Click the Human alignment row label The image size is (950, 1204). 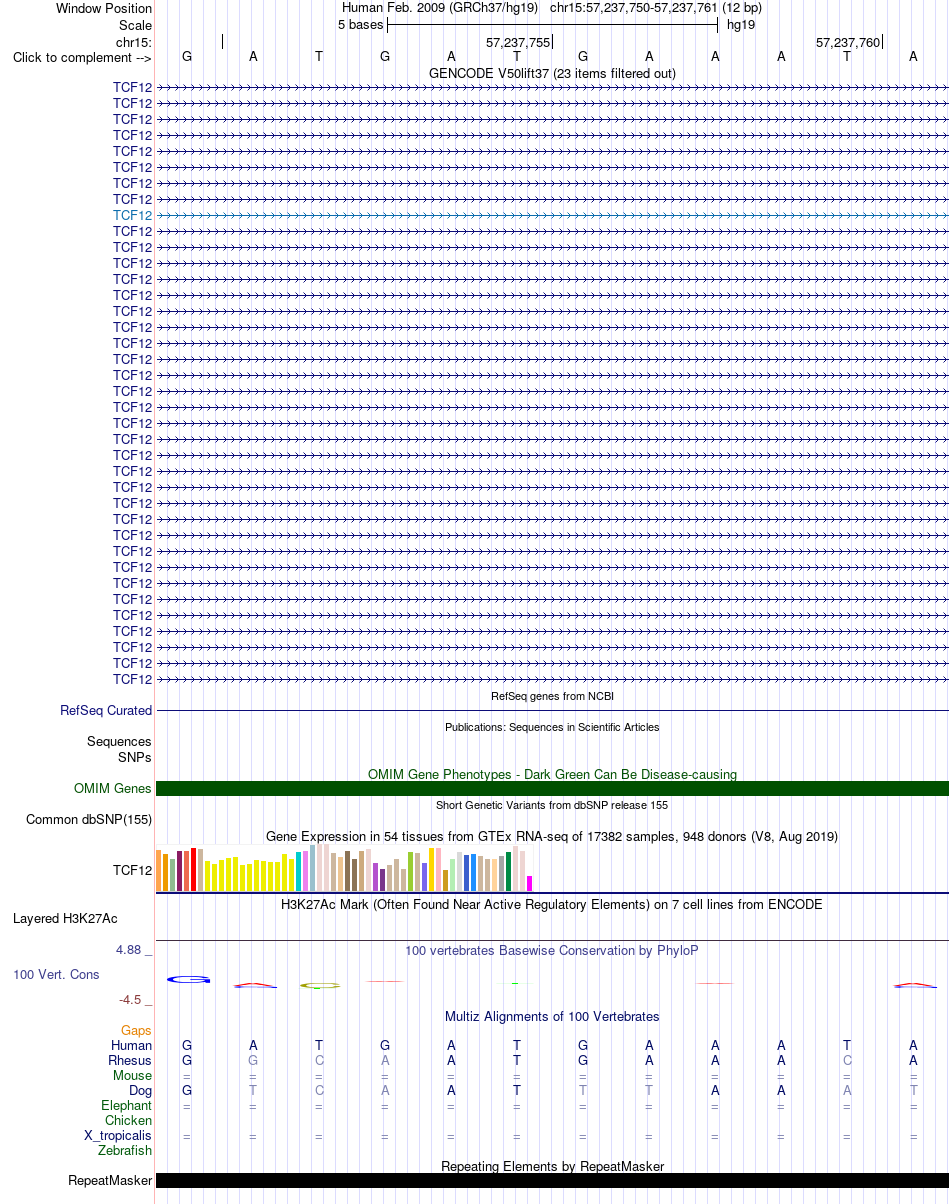(132, 1045)
